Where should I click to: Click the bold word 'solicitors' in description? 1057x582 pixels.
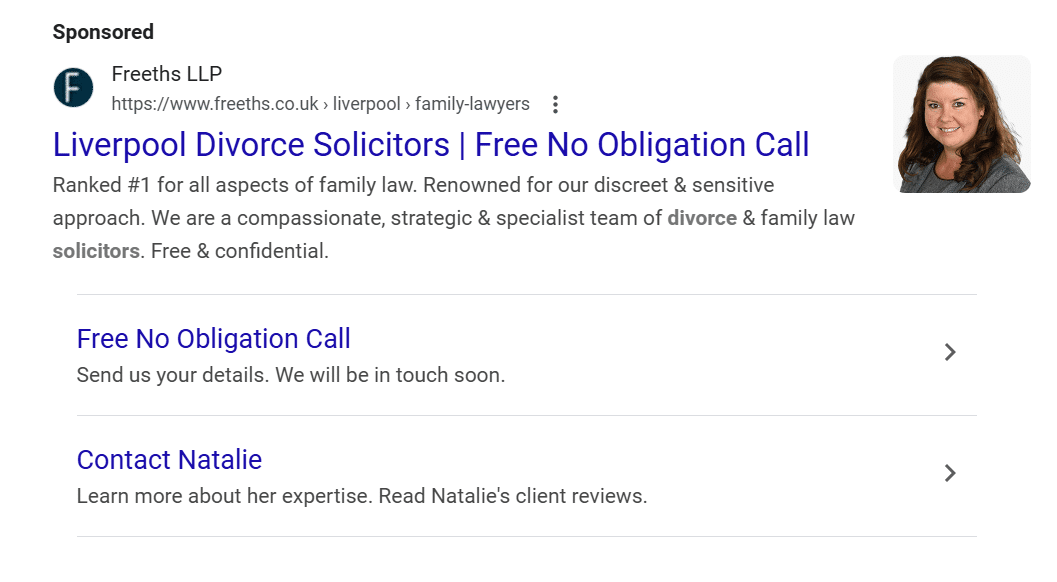[96, 251]
